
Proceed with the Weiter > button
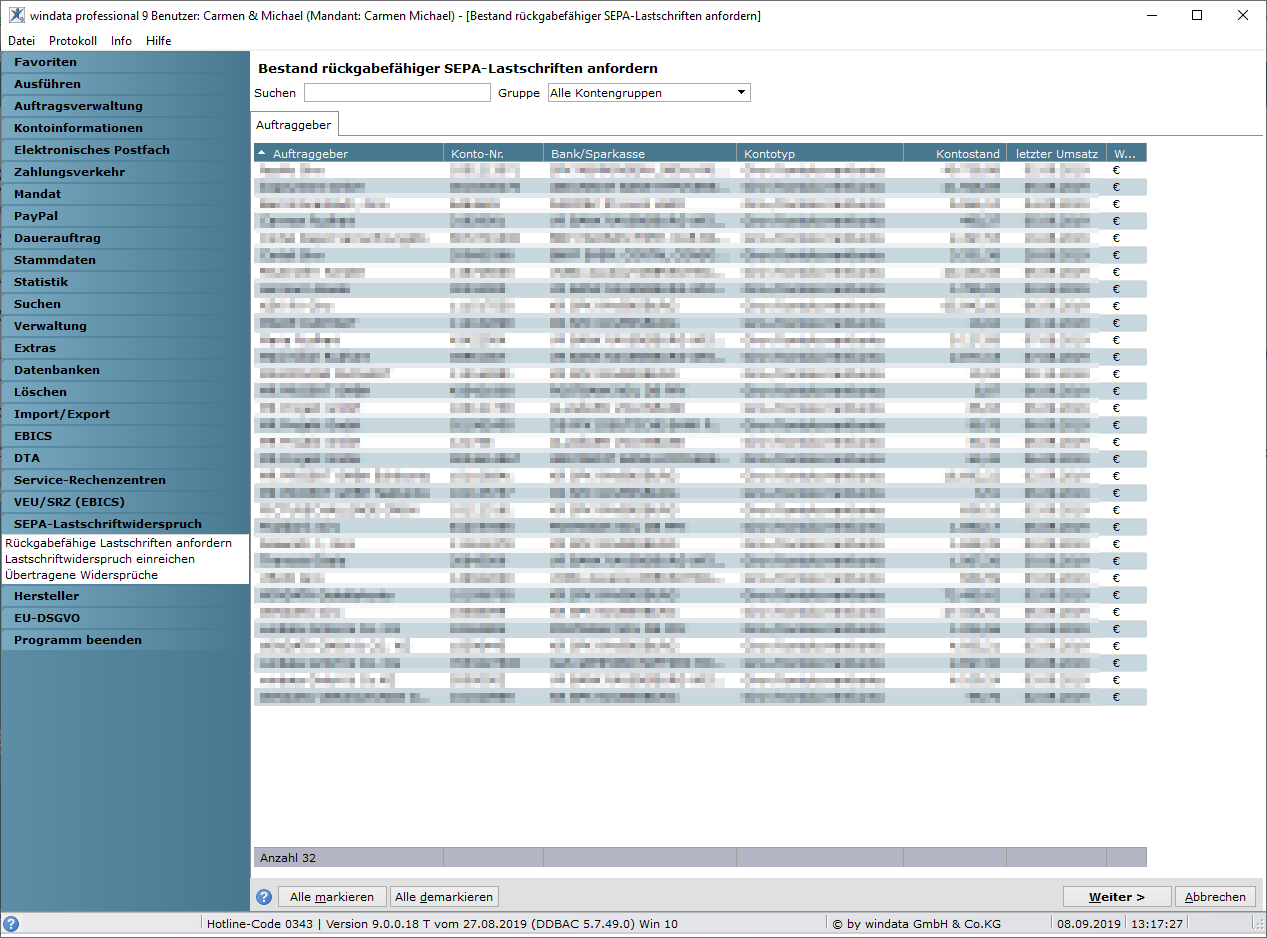click(x=1116, y=897)
